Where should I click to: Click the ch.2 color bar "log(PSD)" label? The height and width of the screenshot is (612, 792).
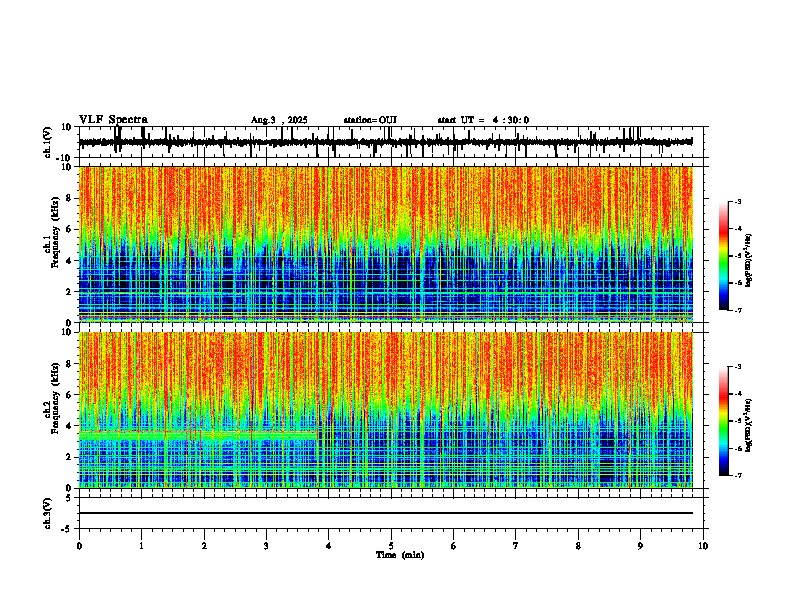749,425
